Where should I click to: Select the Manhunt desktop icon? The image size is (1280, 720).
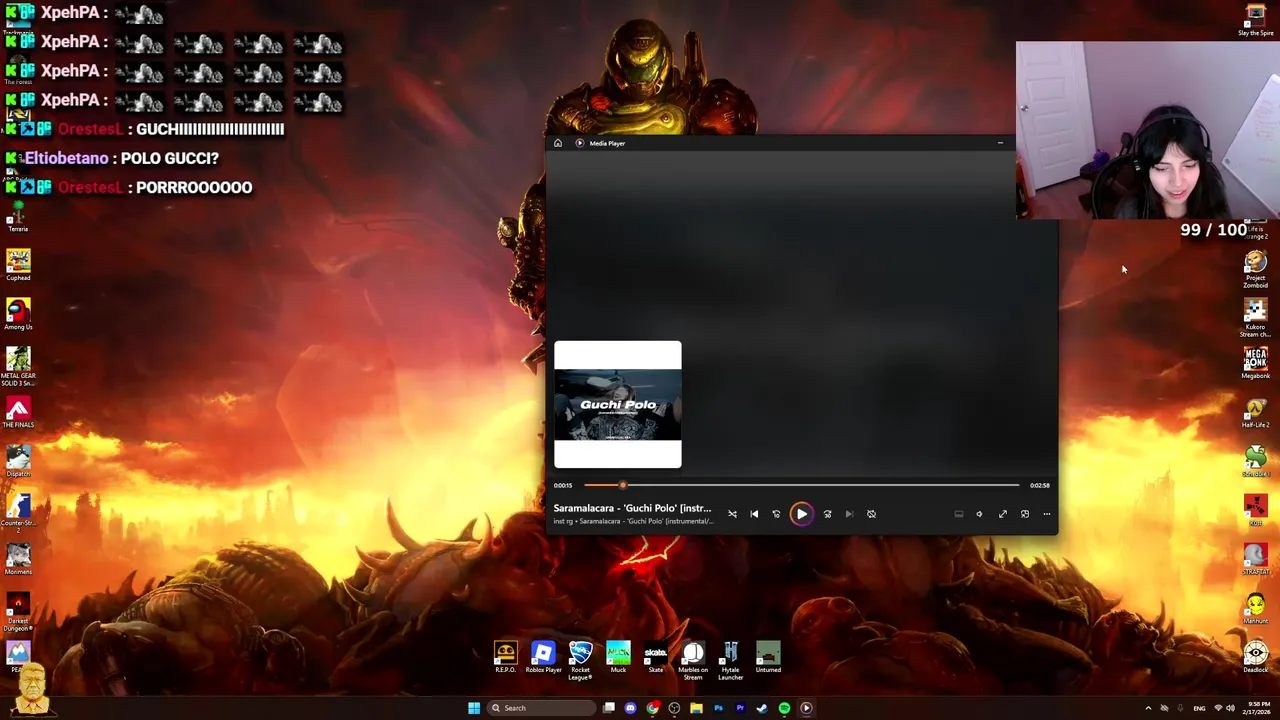[1255, 608]
